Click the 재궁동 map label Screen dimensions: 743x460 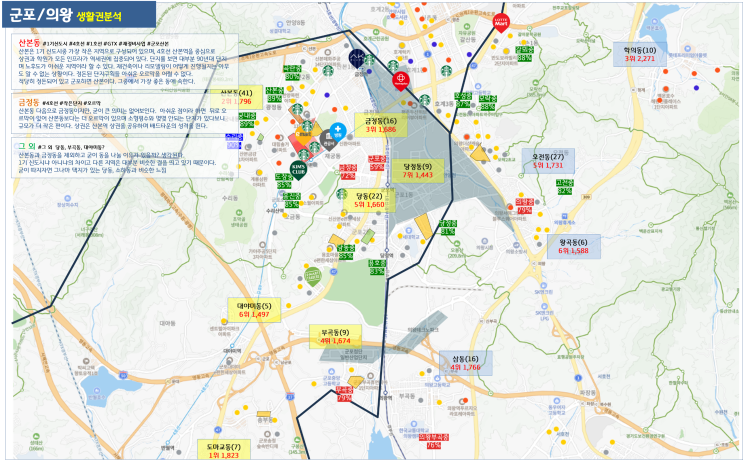[x=333, y=156]
